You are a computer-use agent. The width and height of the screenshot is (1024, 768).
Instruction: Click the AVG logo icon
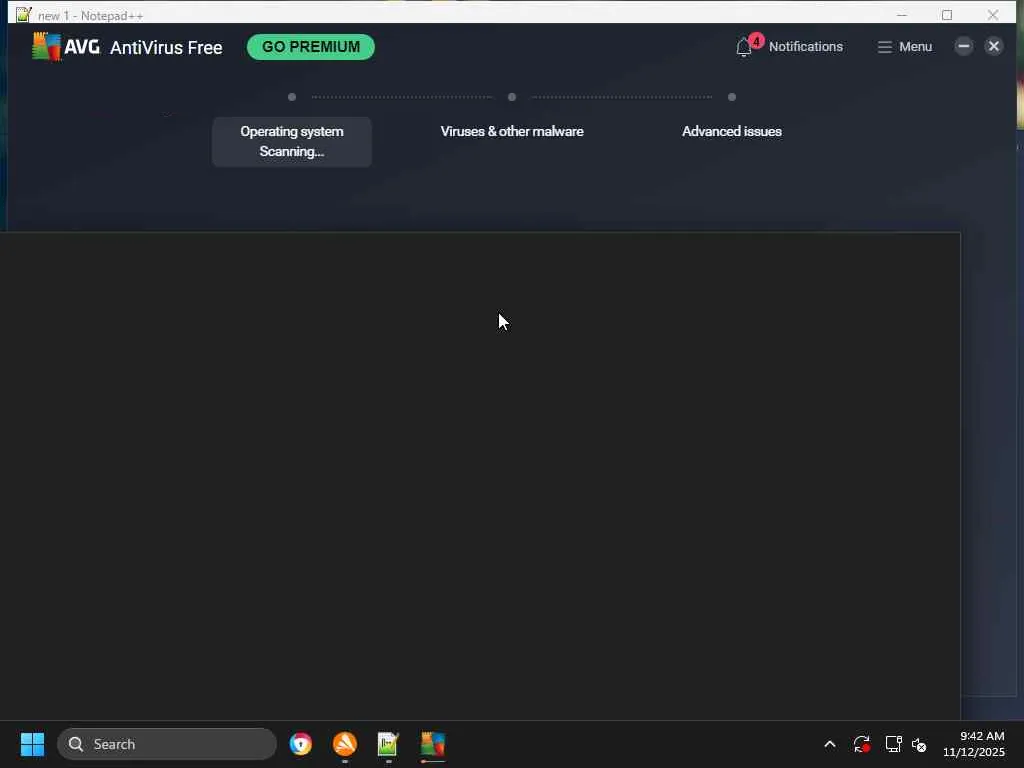[x=46, y=46]
